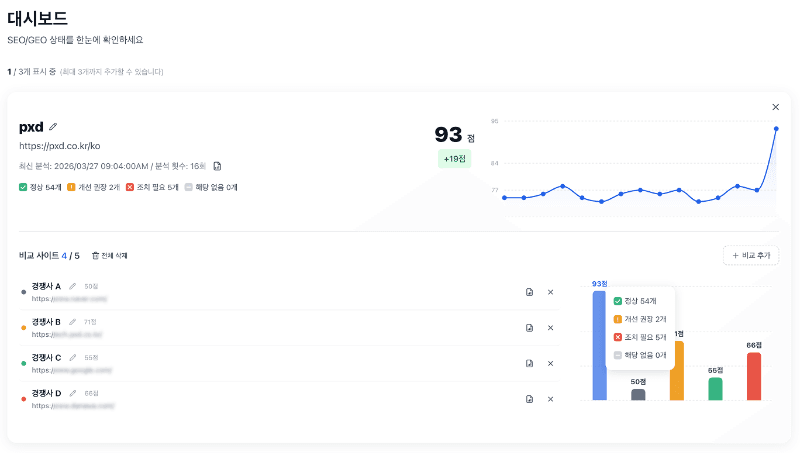
Task: Click the first data point on trend line
Action: (x=505, y=198)
